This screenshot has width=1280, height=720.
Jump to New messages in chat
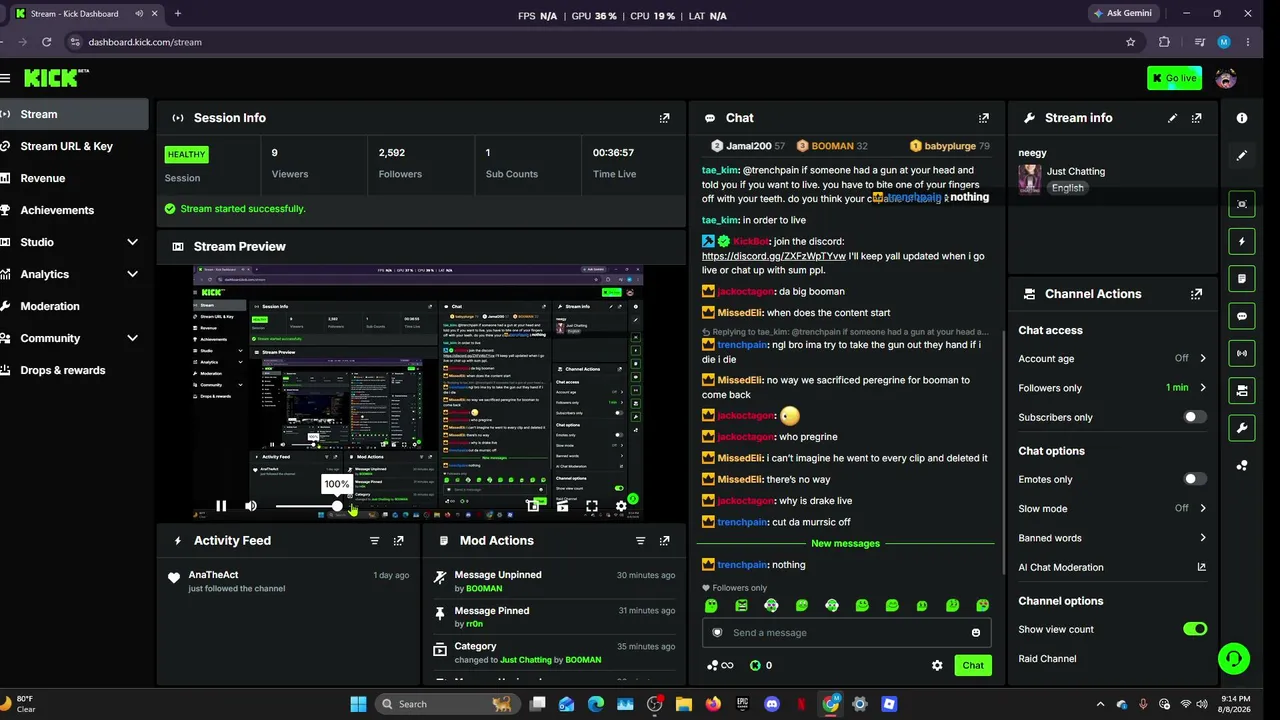click(x=845, y=544)
